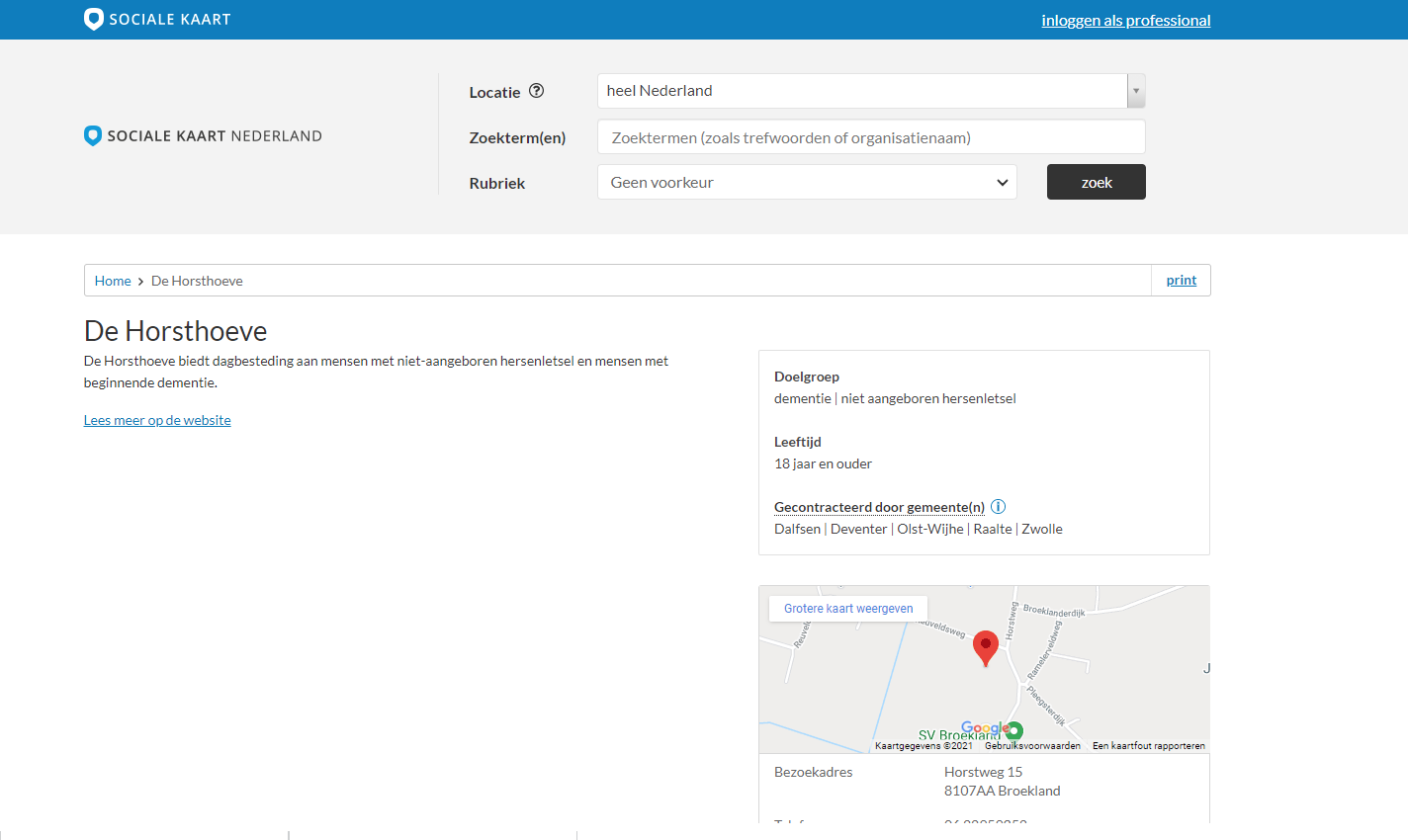Click the Sociale Kaart Nederland logo
Screen dimensions: 1408x840
point(203,136)
